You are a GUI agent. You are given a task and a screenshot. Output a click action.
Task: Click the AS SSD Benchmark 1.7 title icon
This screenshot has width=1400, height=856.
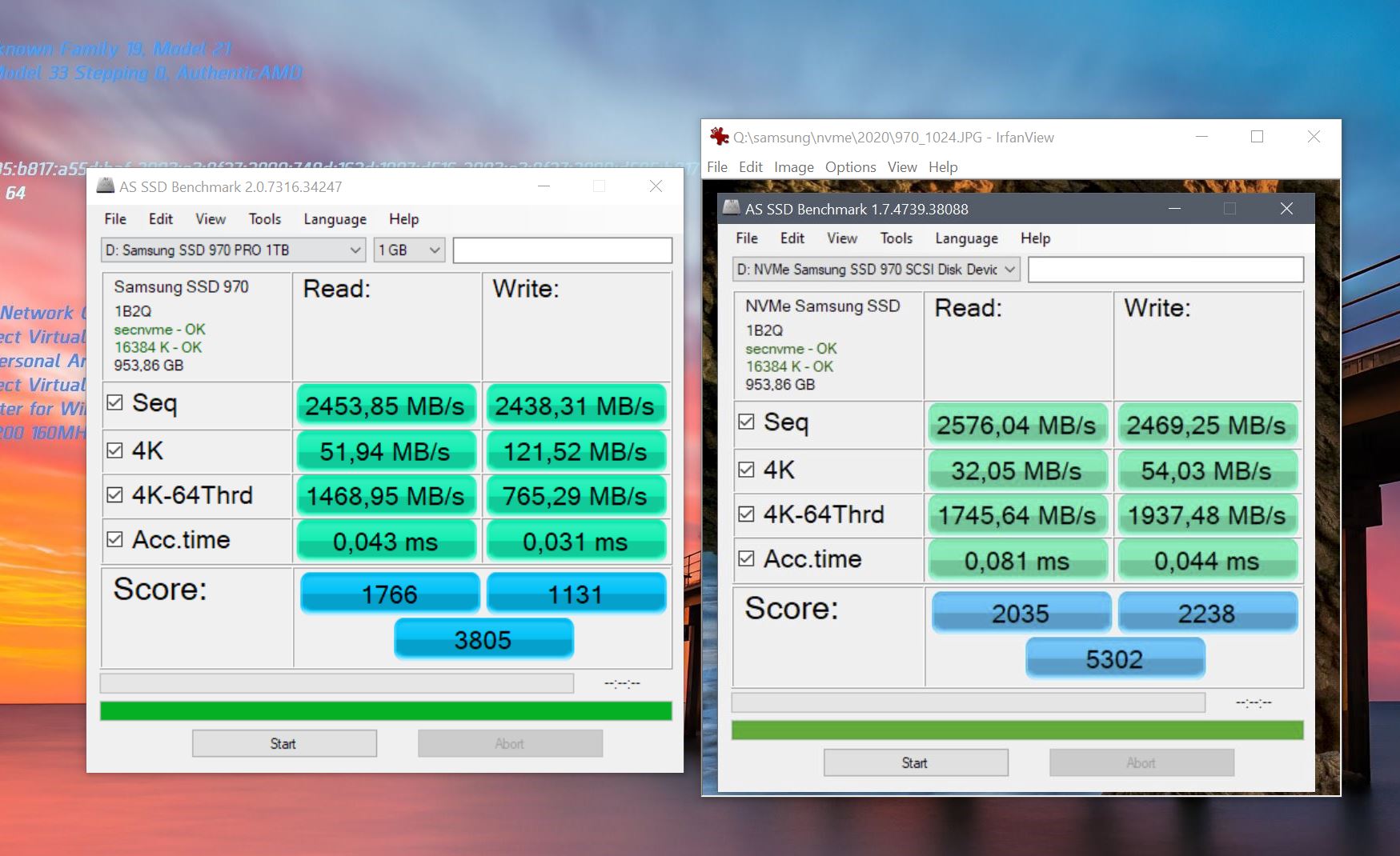click(731, 208)
